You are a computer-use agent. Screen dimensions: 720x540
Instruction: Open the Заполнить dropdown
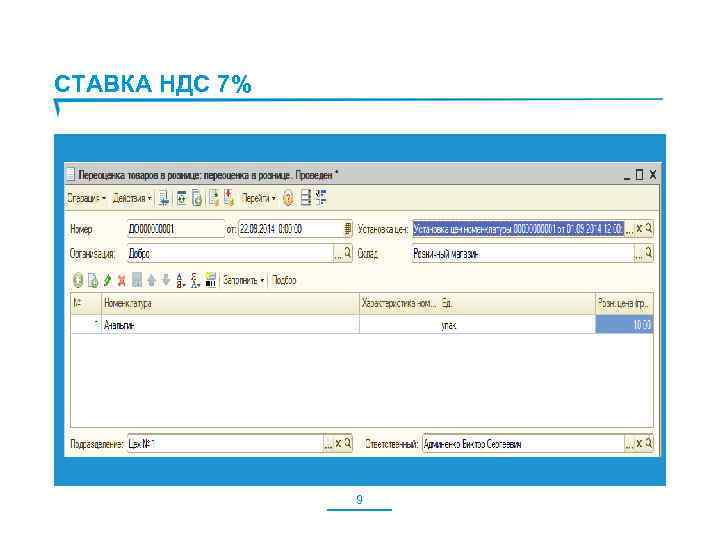click(x=244, y=280)
